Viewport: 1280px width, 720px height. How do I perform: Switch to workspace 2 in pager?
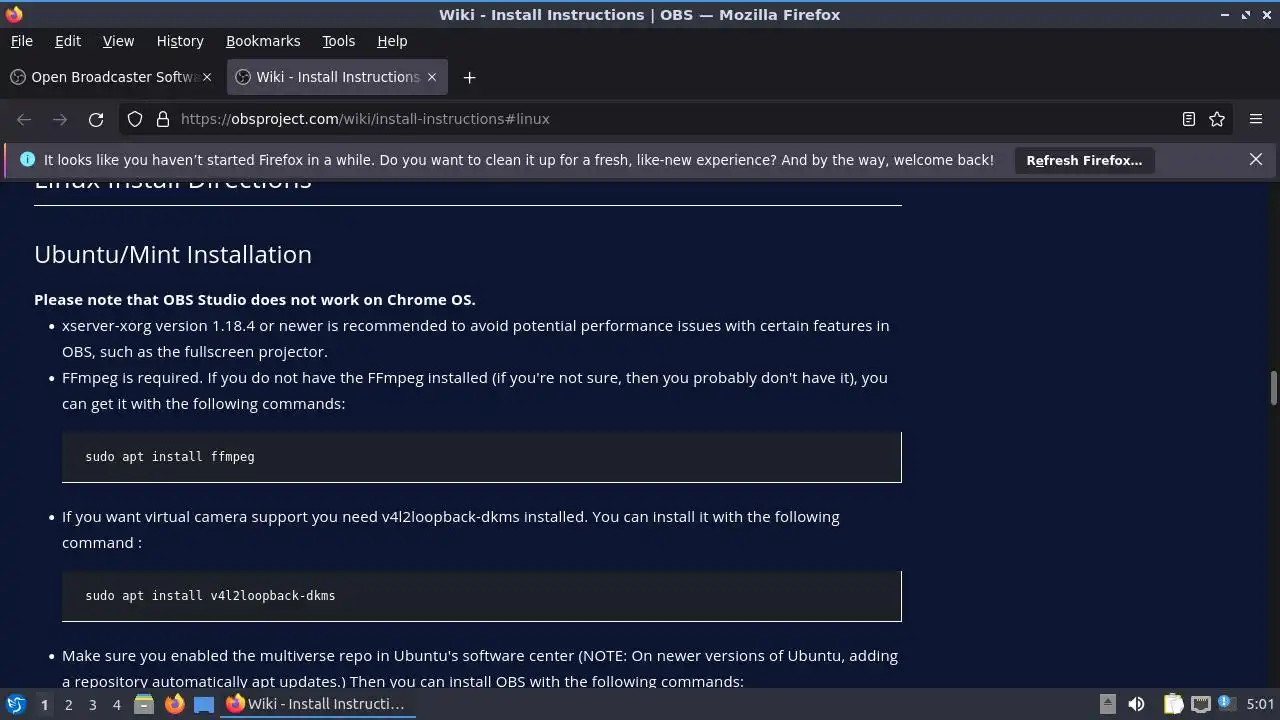point(68,704)
